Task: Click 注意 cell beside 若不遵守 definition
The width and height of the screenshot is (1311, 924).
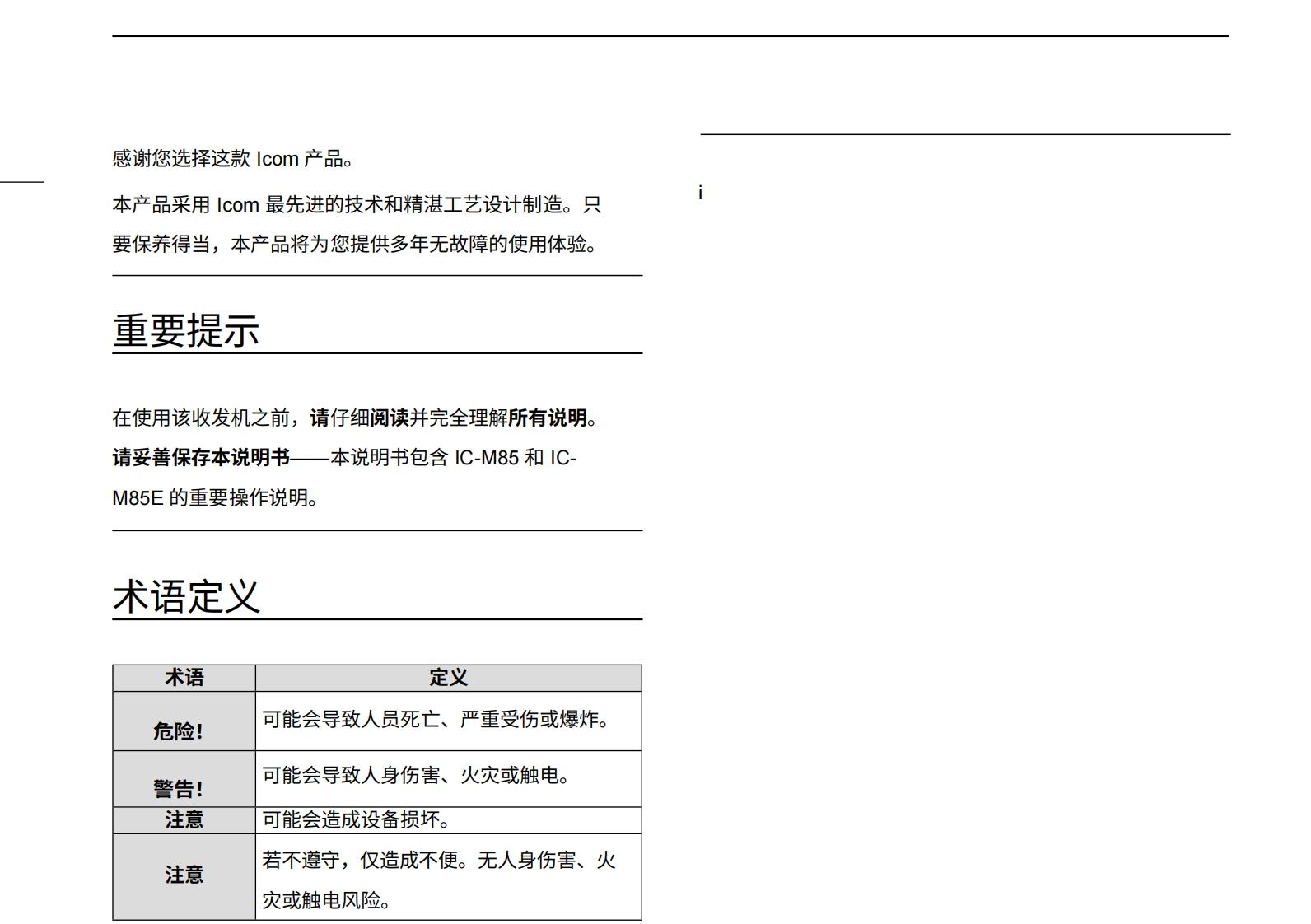Action: (184, 875)
